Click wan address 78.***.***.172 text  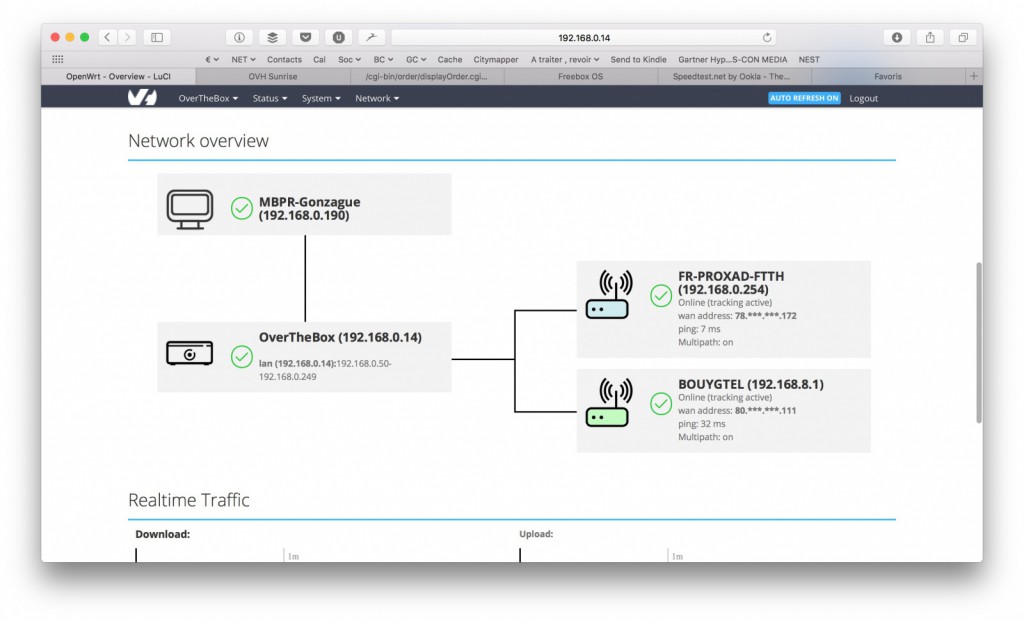pos(737,315)
